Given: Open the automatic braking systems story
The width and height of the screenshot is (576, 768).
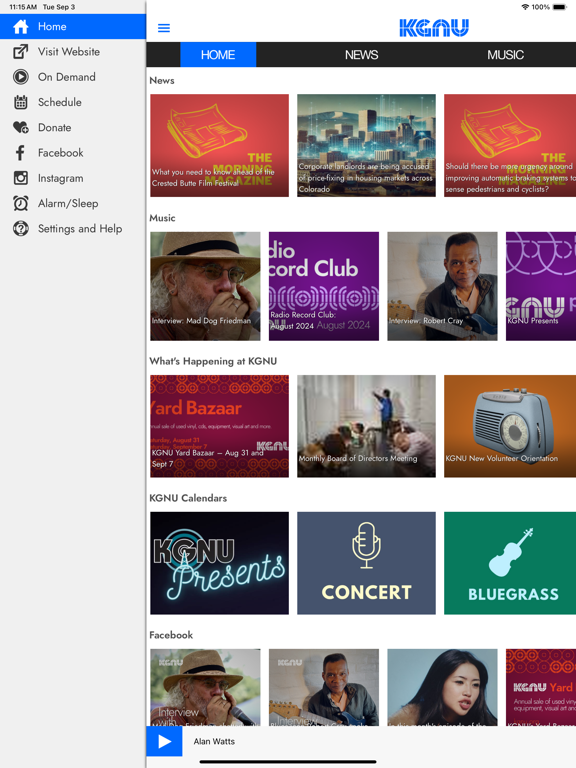Looking at the screenshot, I should coord(510,145).
